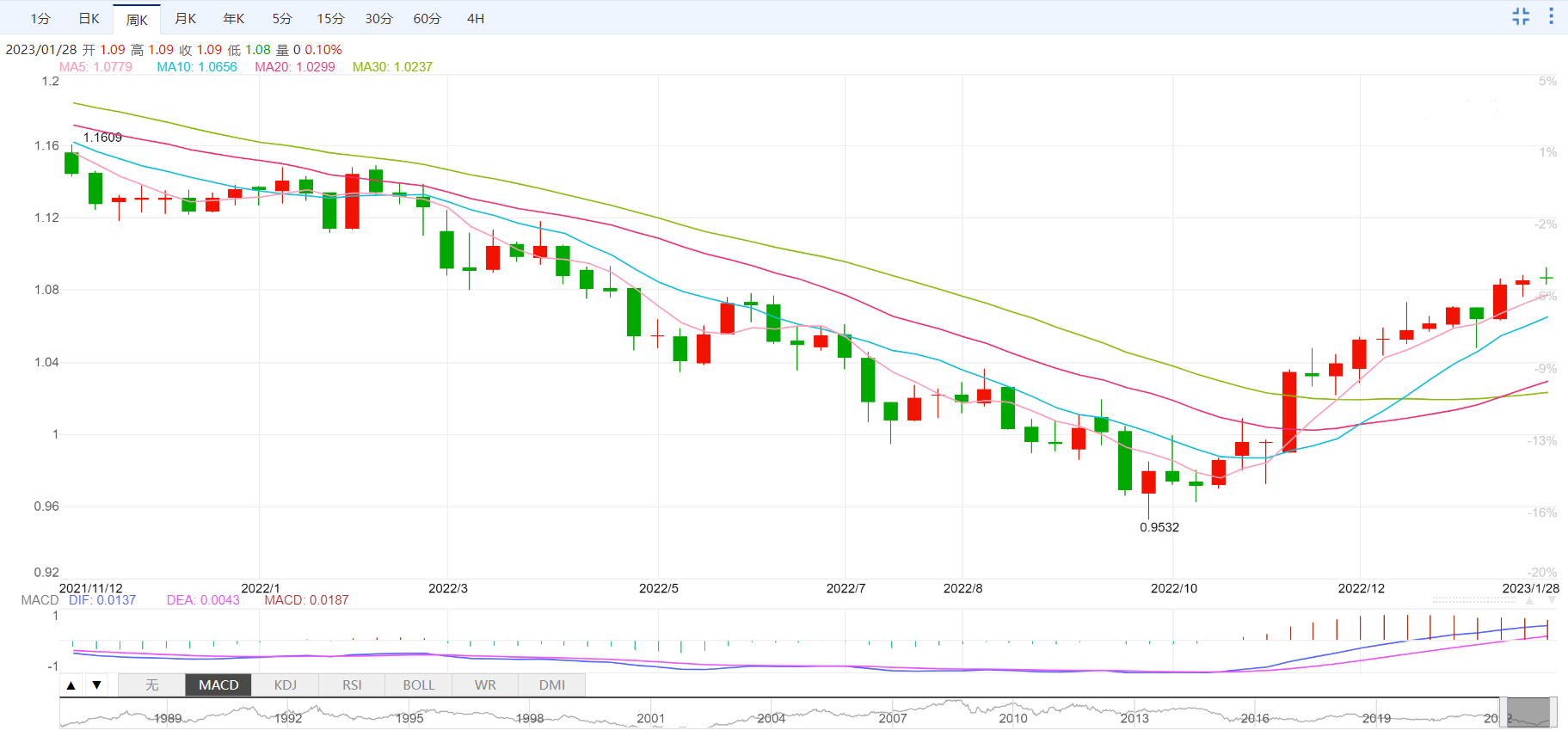
Task: Switch to 15分 timeframe tab
Action: (x=330, y=19)
